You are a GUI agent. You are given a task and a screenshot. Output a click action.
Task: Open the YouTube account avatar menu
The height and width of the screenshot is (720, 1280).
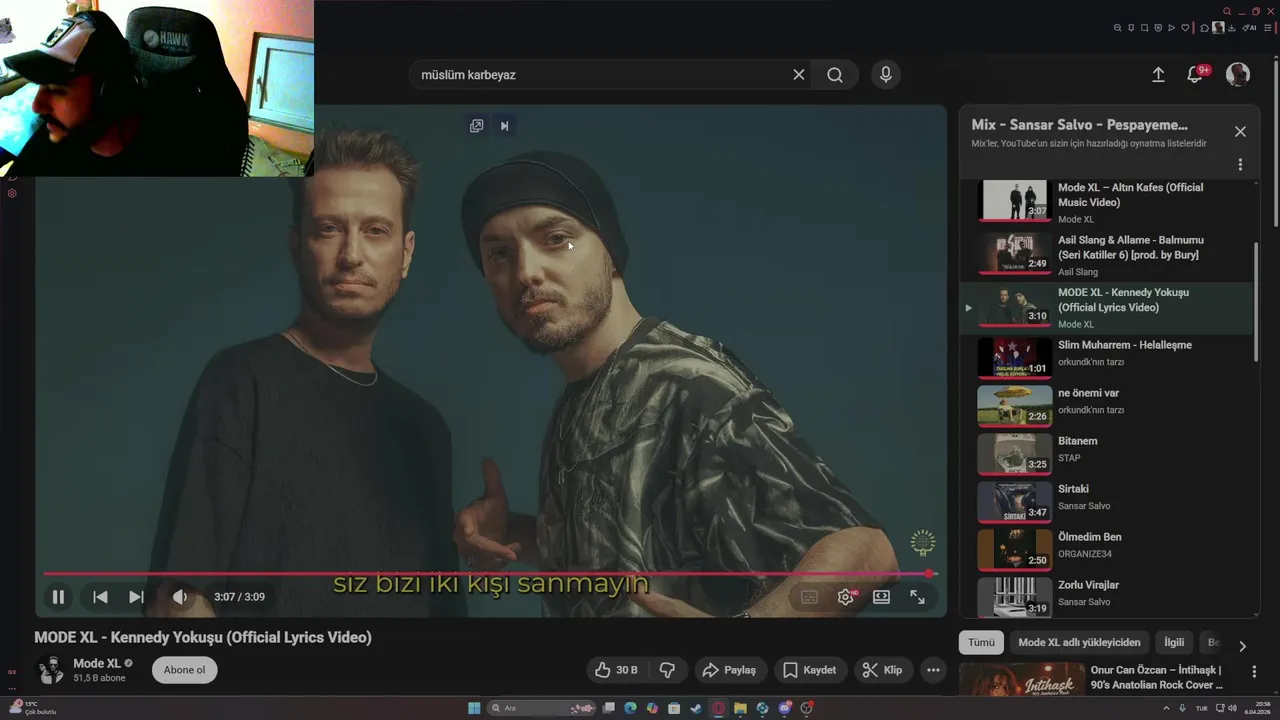coord(1238,75)
